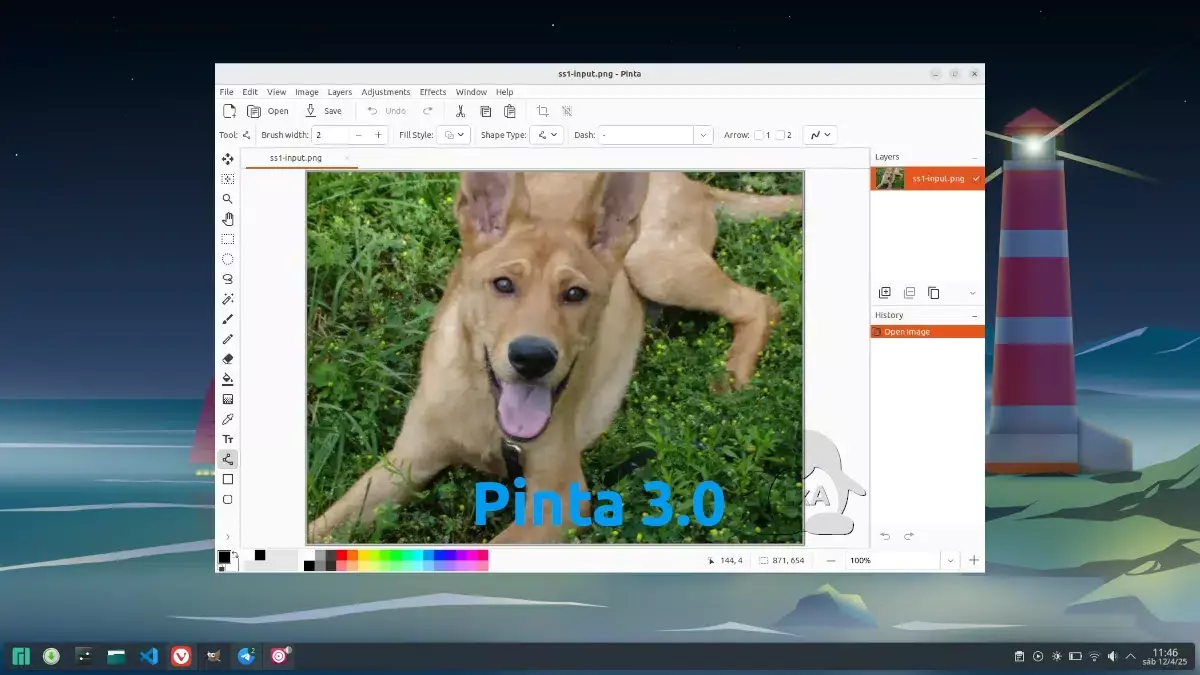
Task: Select the Line/Curve tool in toolbox
Action: point(228,459)
